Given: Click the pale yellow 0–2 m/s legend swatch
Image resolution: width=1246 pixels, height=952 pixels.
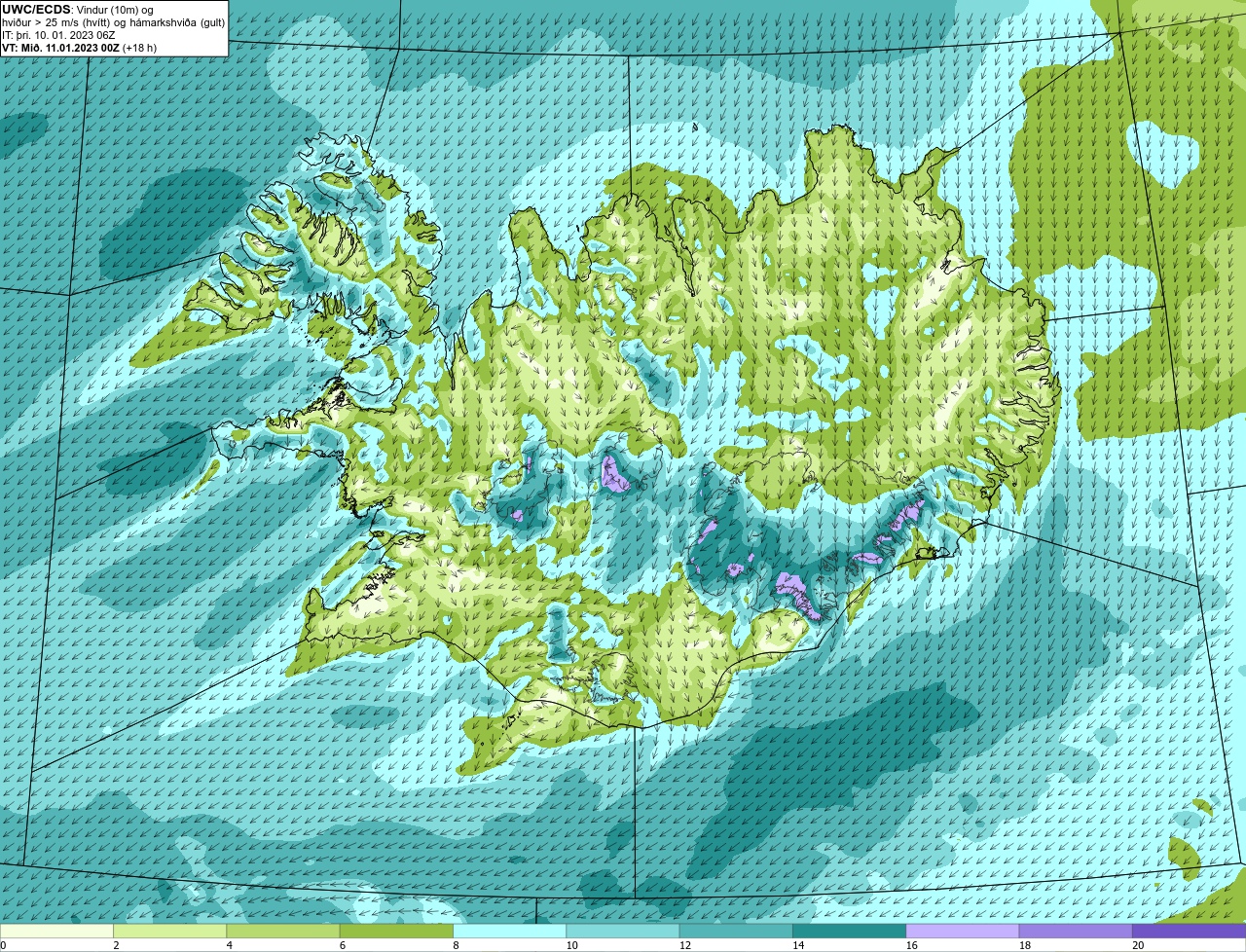Looking at the screenshot, I should (x=56, y=931).
